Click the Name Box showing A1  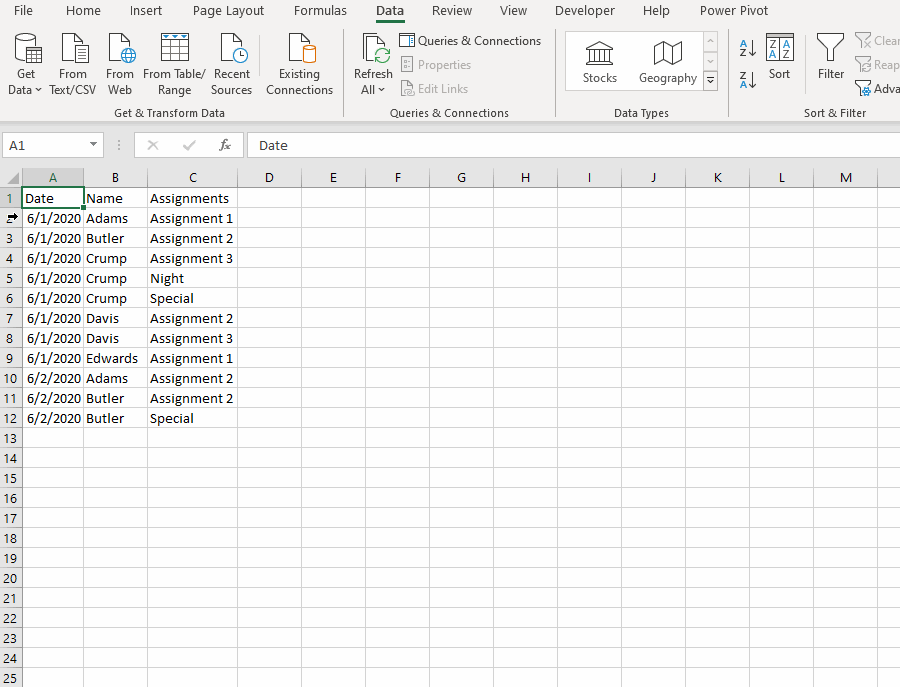coord(45,145)
